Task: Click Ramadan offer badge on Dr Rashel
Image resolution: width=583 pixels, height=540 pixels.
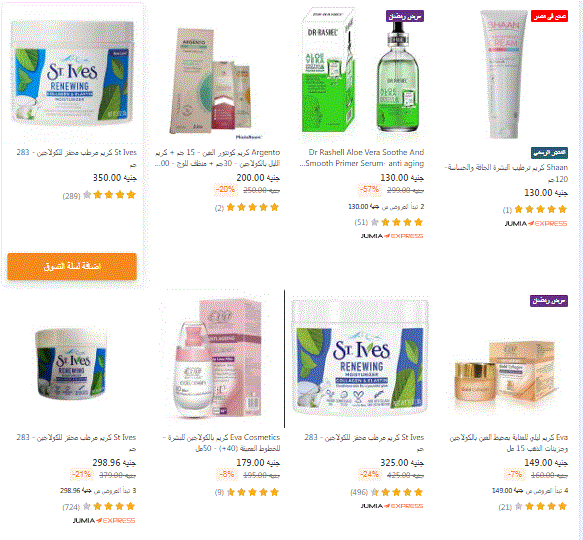Action: (405, 16)
